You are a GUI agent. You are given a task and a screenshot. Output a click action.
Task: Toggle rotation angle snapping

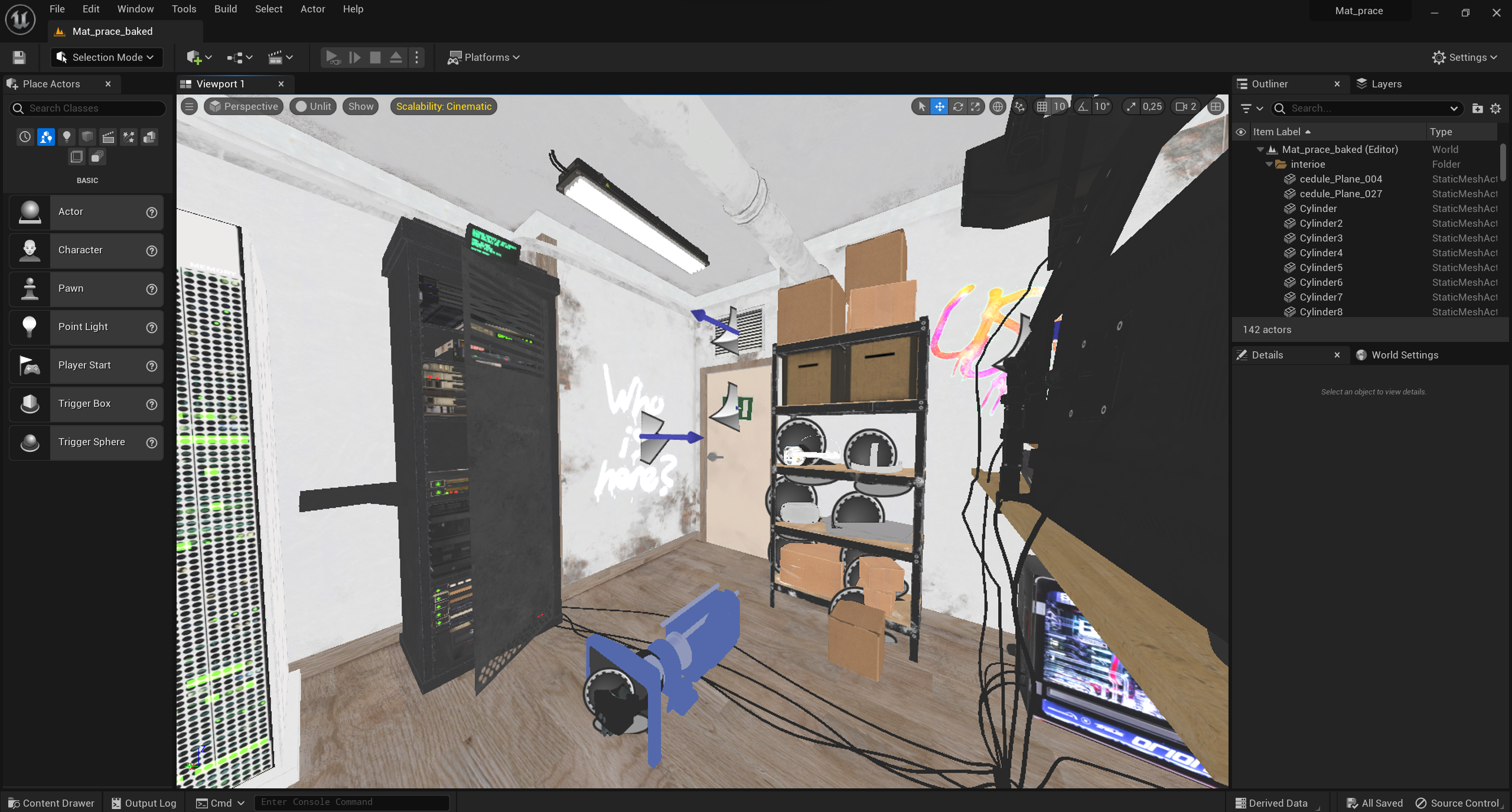[x=1083, y=107]
